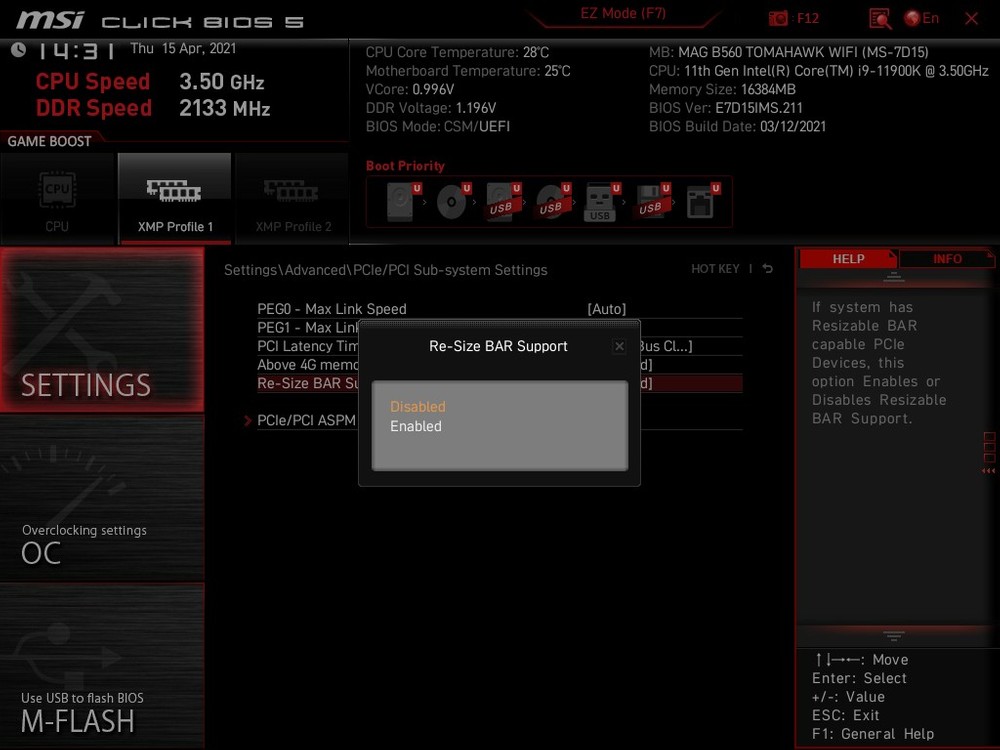Switch to EZ Mode (F7)
The image size is (1000, 750).
(623, 13)
